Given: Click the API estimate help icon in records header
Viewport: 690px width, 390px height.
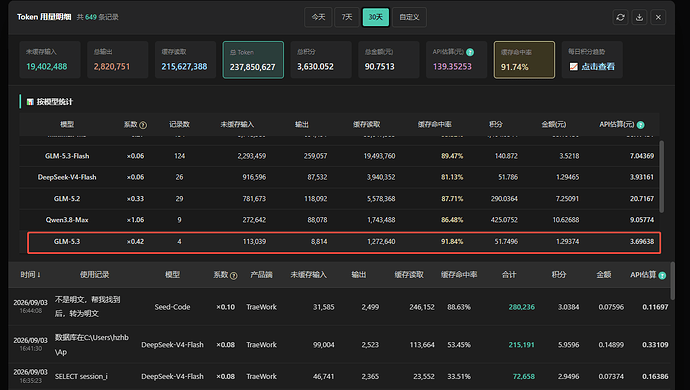Looking at the screenshot, I should point(662,276).
